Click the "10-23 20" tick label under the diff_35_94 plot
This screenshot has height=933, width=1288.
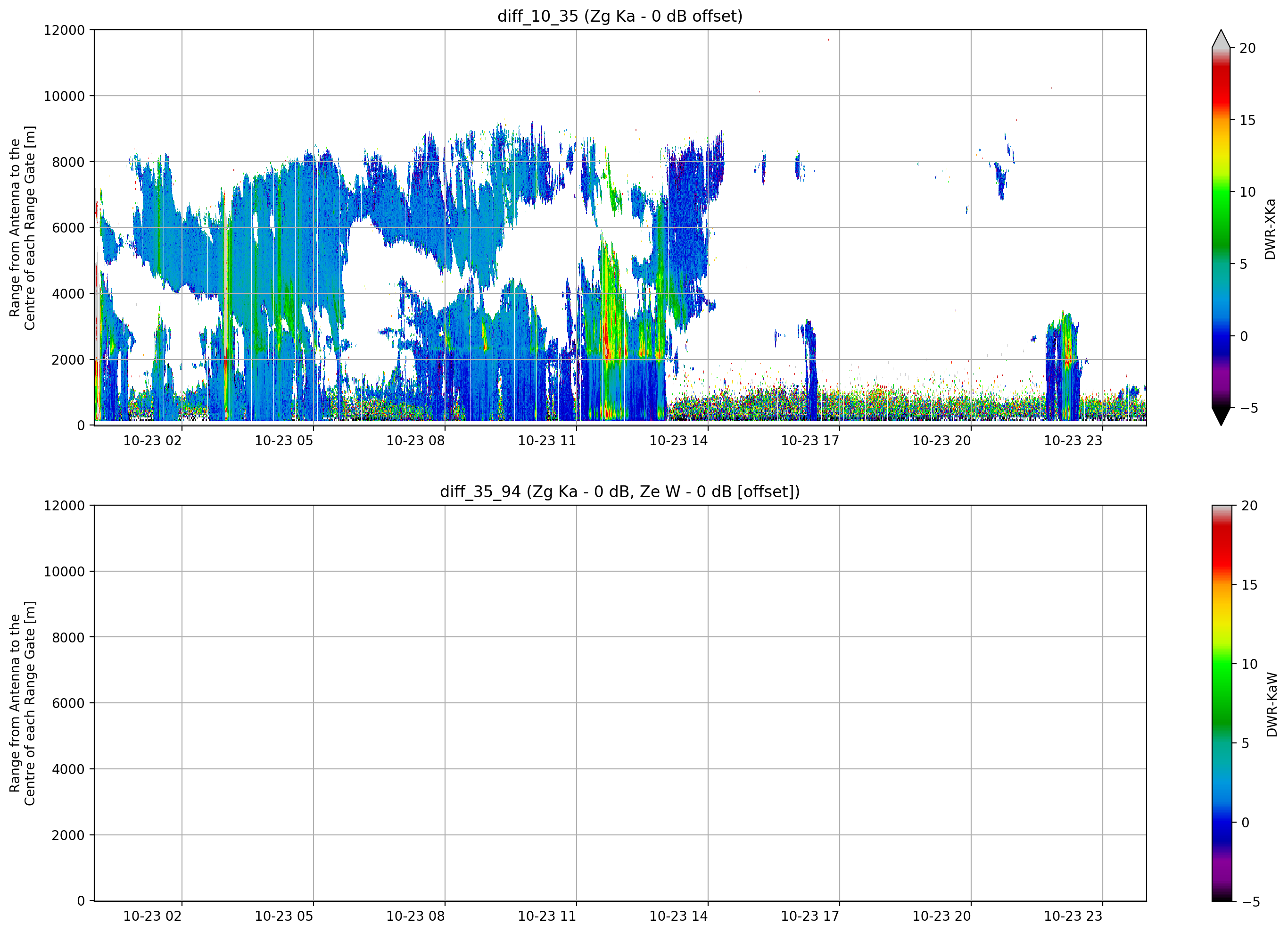941,916
